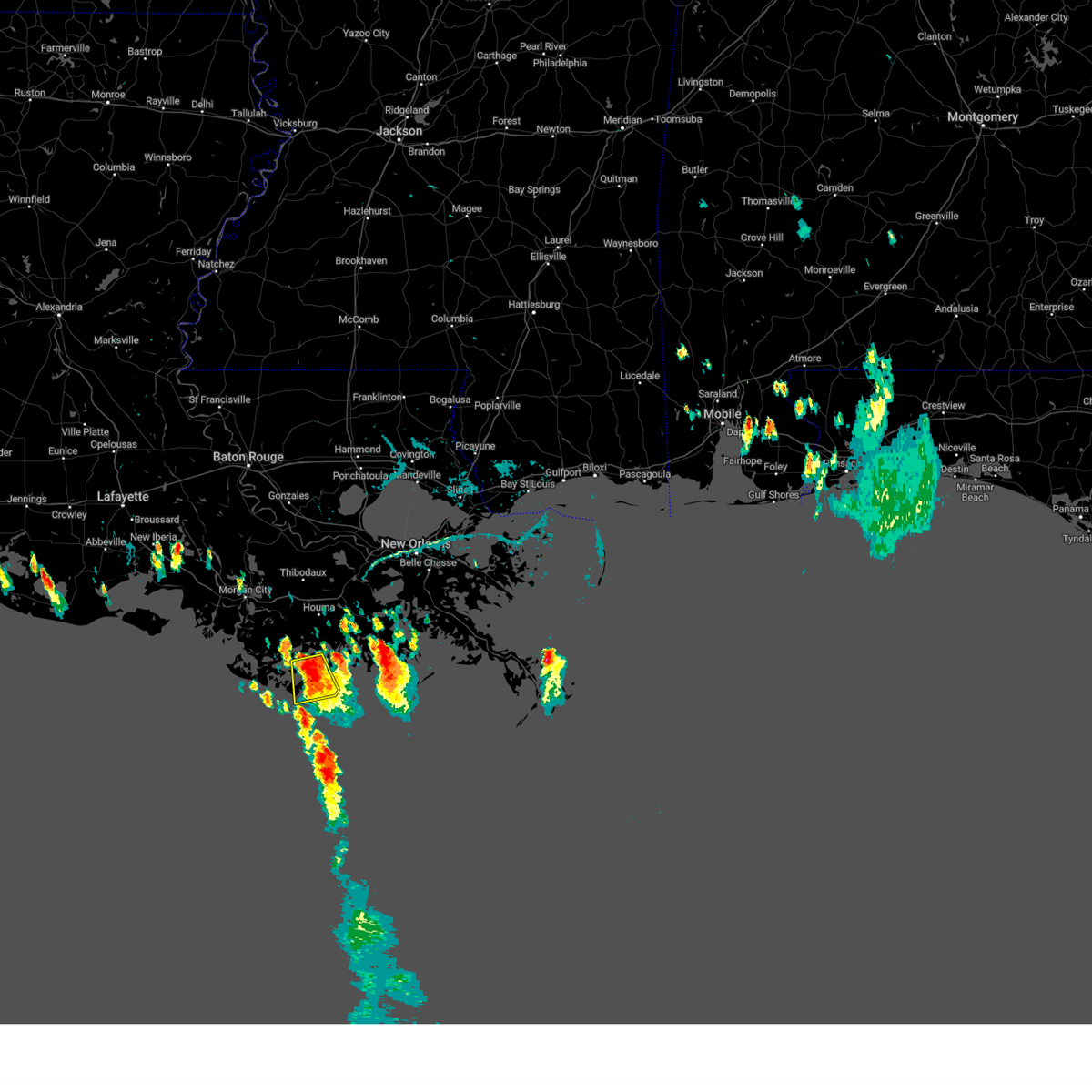Screen dimensions: 1092x1092
Task: Select the Picayune label
Action: tap(475, 447)
